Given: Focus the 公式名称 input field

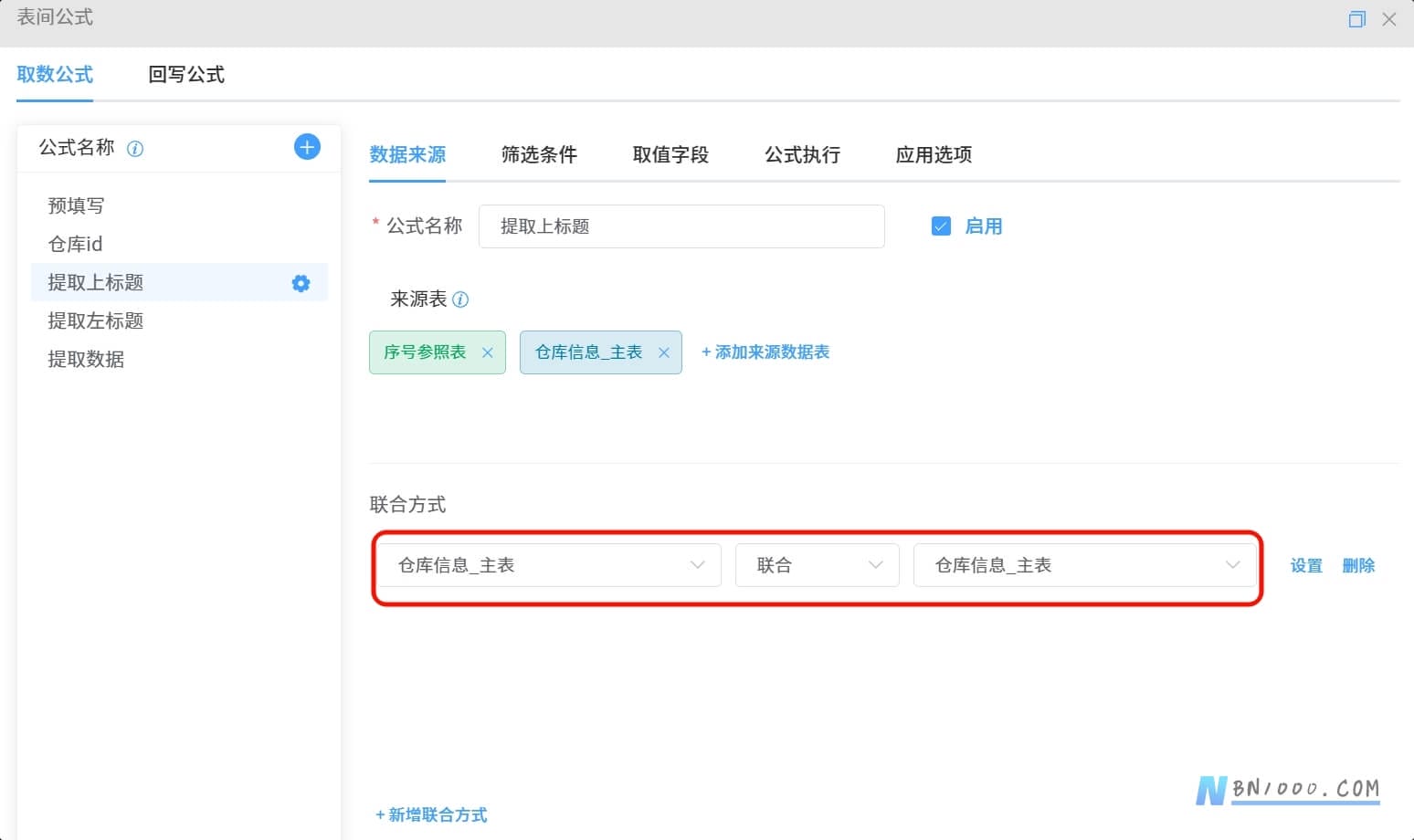Looking at the screenshot, I should click(681, 226).
